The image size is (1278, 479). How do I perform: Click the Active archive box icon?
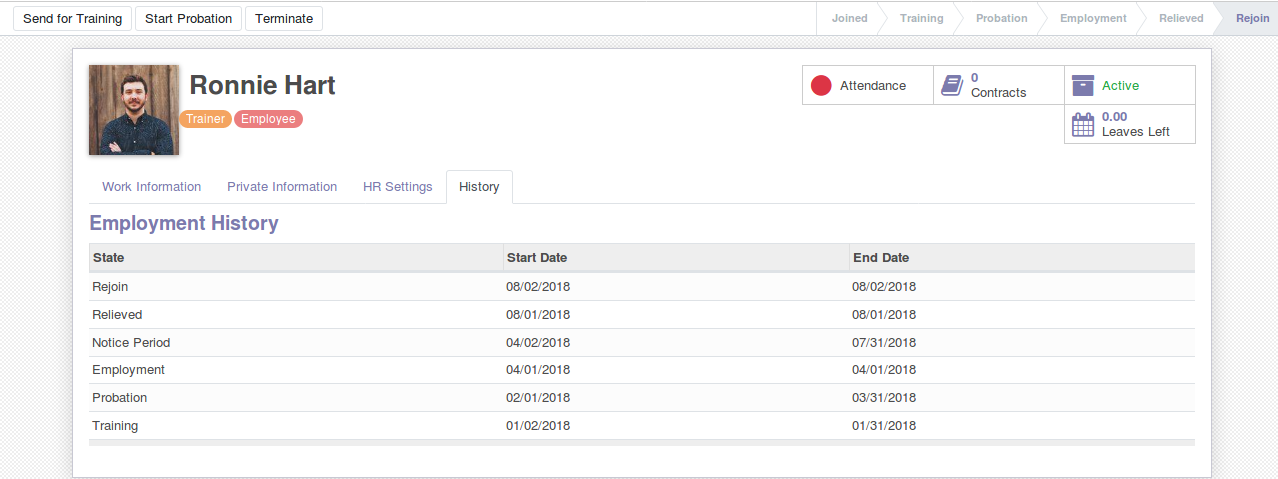(1083, 86)
